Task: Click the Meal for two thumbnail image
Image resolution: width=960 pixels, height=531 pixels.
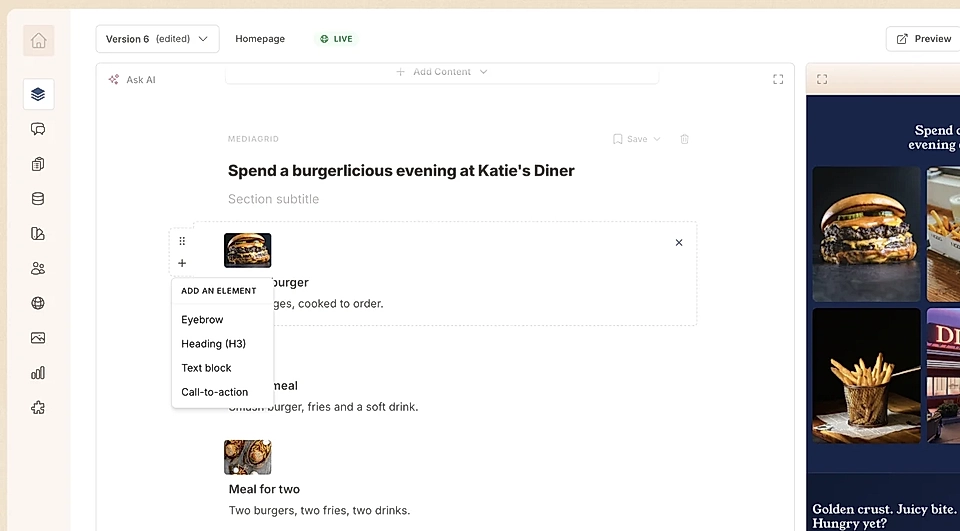Action: pos(247,457)
